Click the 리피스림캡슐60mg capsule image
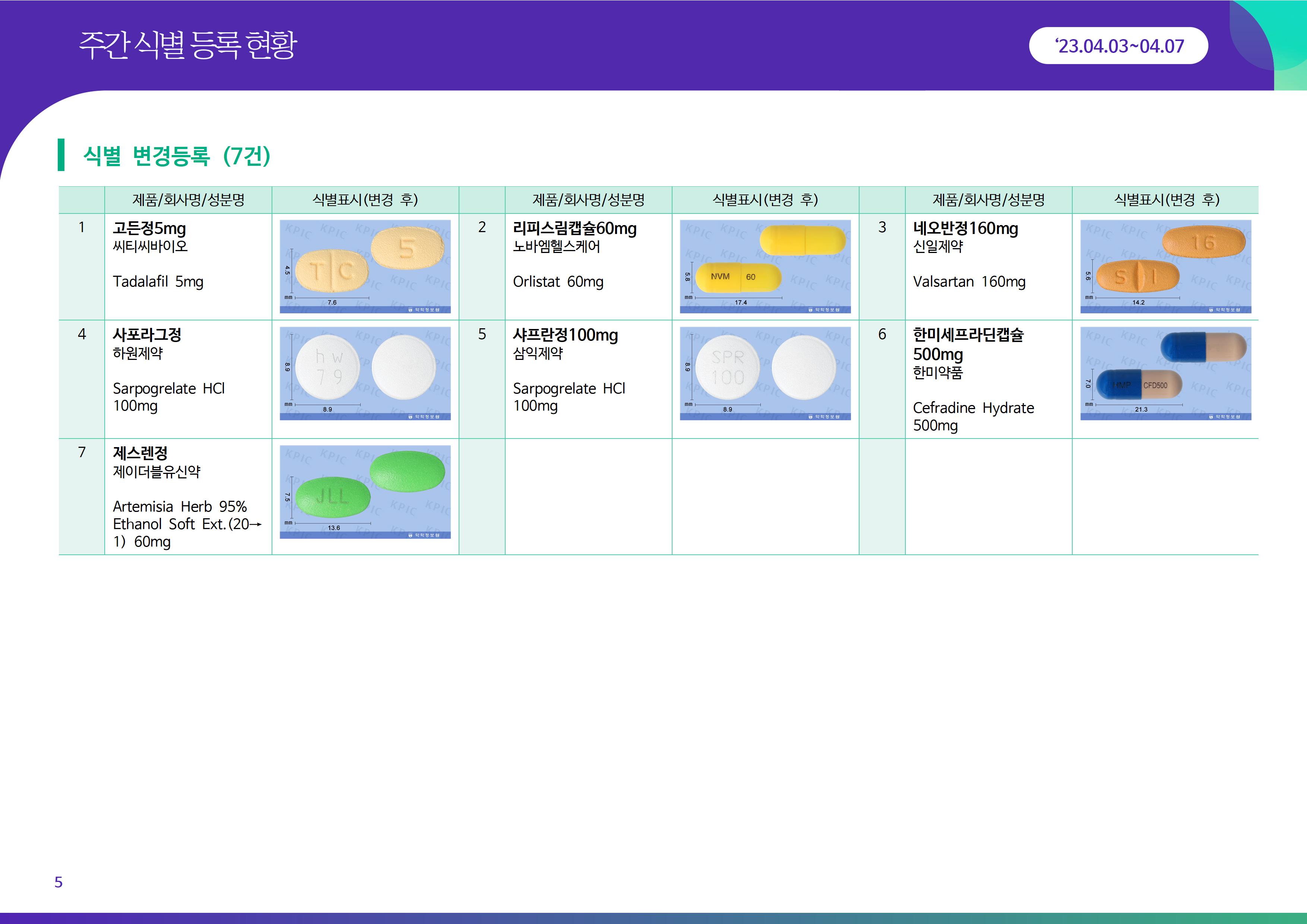 (765, 266)
